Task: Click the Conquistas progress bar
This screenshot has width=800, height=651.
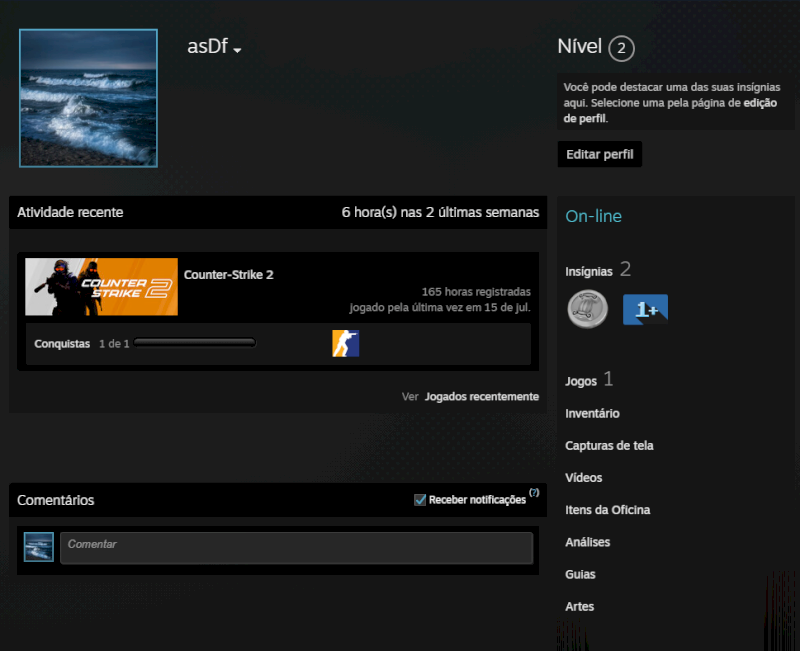Action: coord(194,343)
